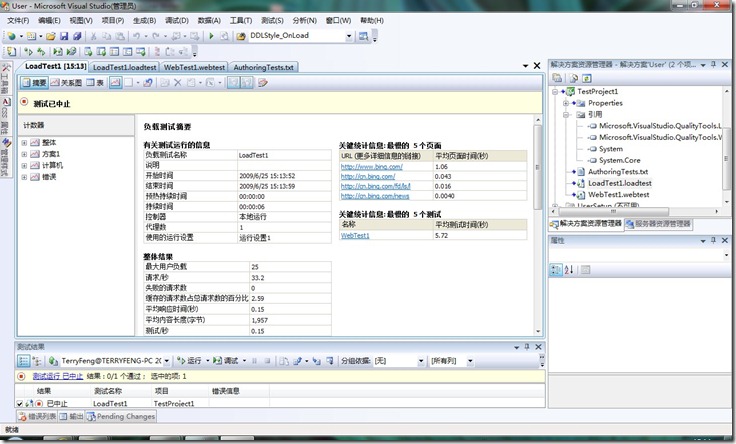Click the Save disk icon
The width and height of the screenshot is (736, 444).
64,36
